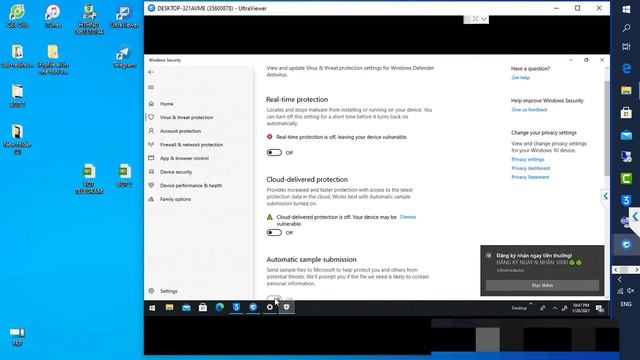640x360 pixels.
Task: Open App & browser control section
Action: point(184,158)
